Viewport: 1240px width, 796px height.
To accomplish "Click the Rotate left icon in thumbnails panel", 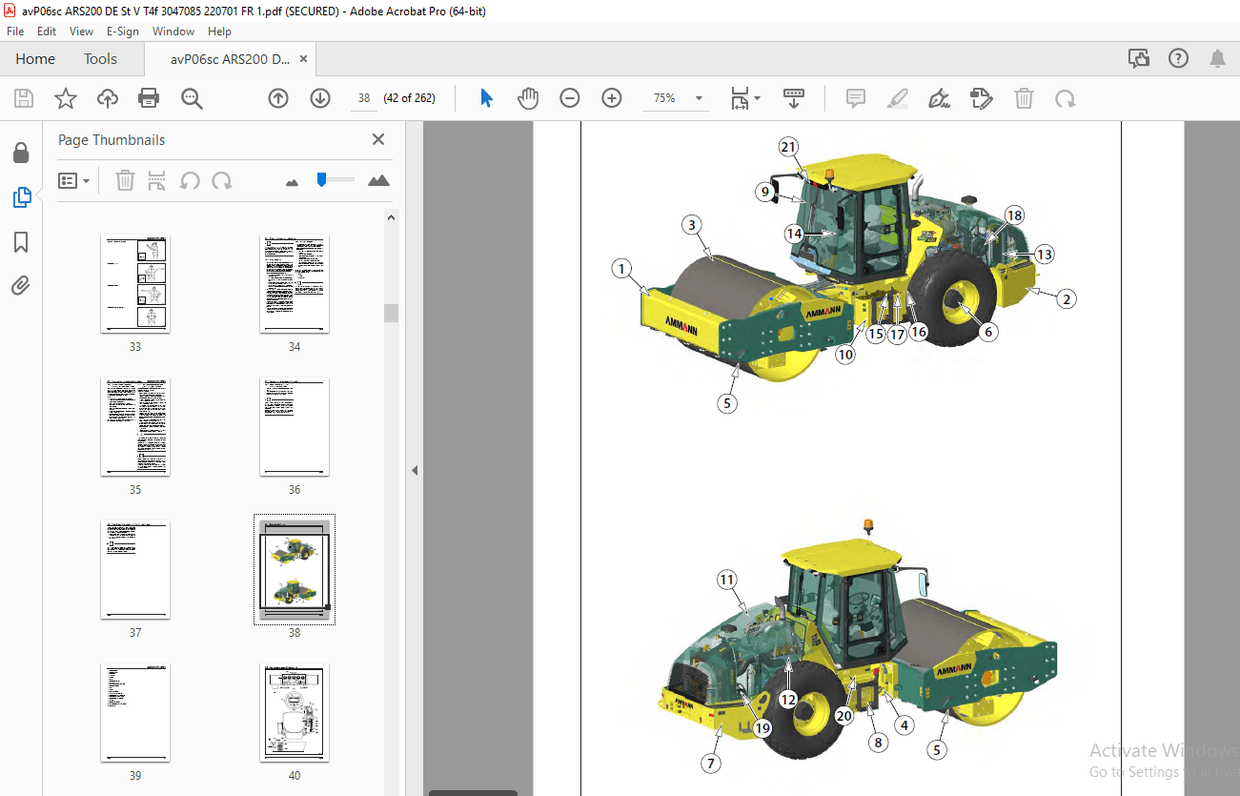I will click(x=190, y=180).
